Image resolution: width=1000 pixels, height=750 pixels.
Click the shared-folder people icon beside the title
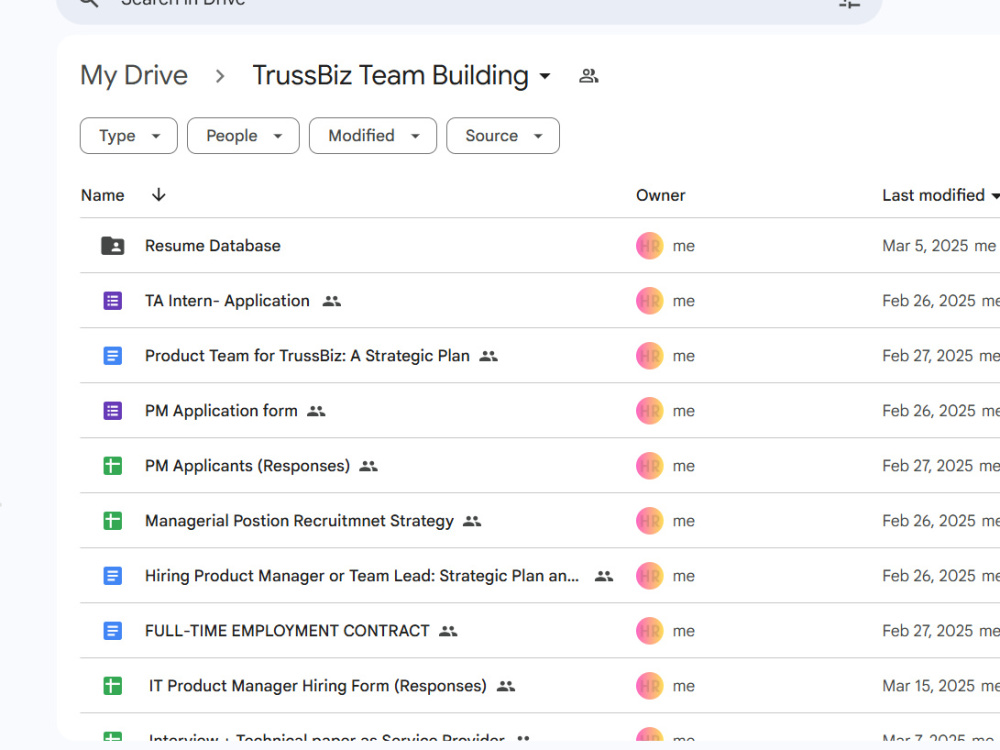(588, 76)
